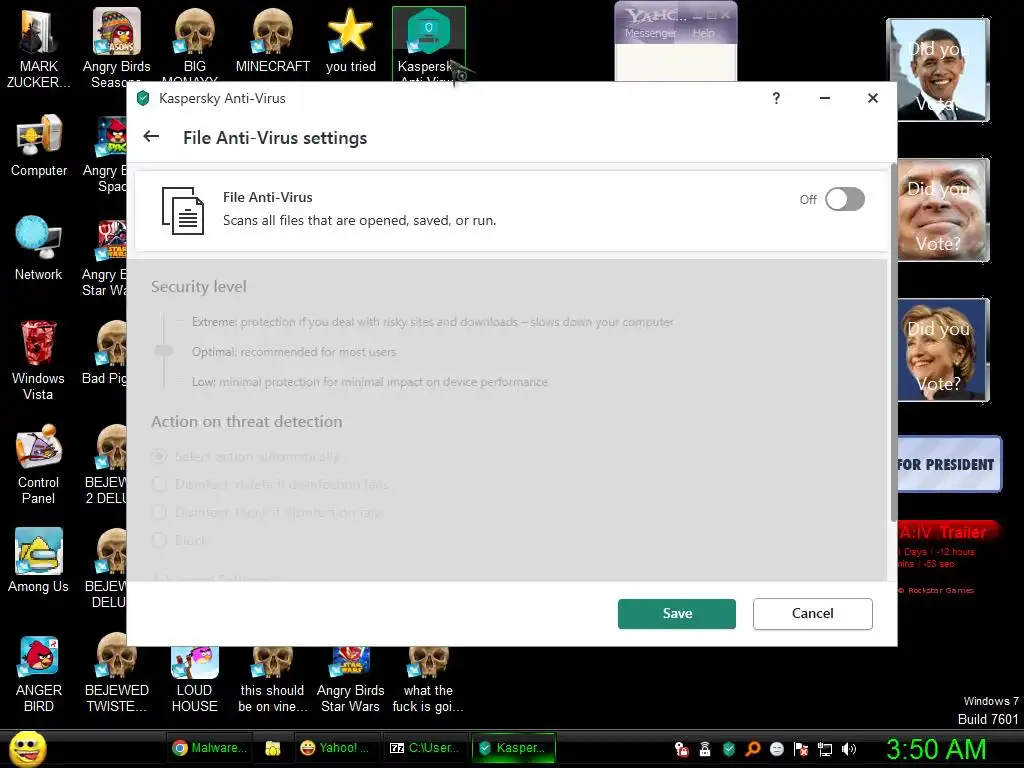Open Angry Birds Seasons desktop icon
Screen dimensions: 1024x768
pos(116,48)
